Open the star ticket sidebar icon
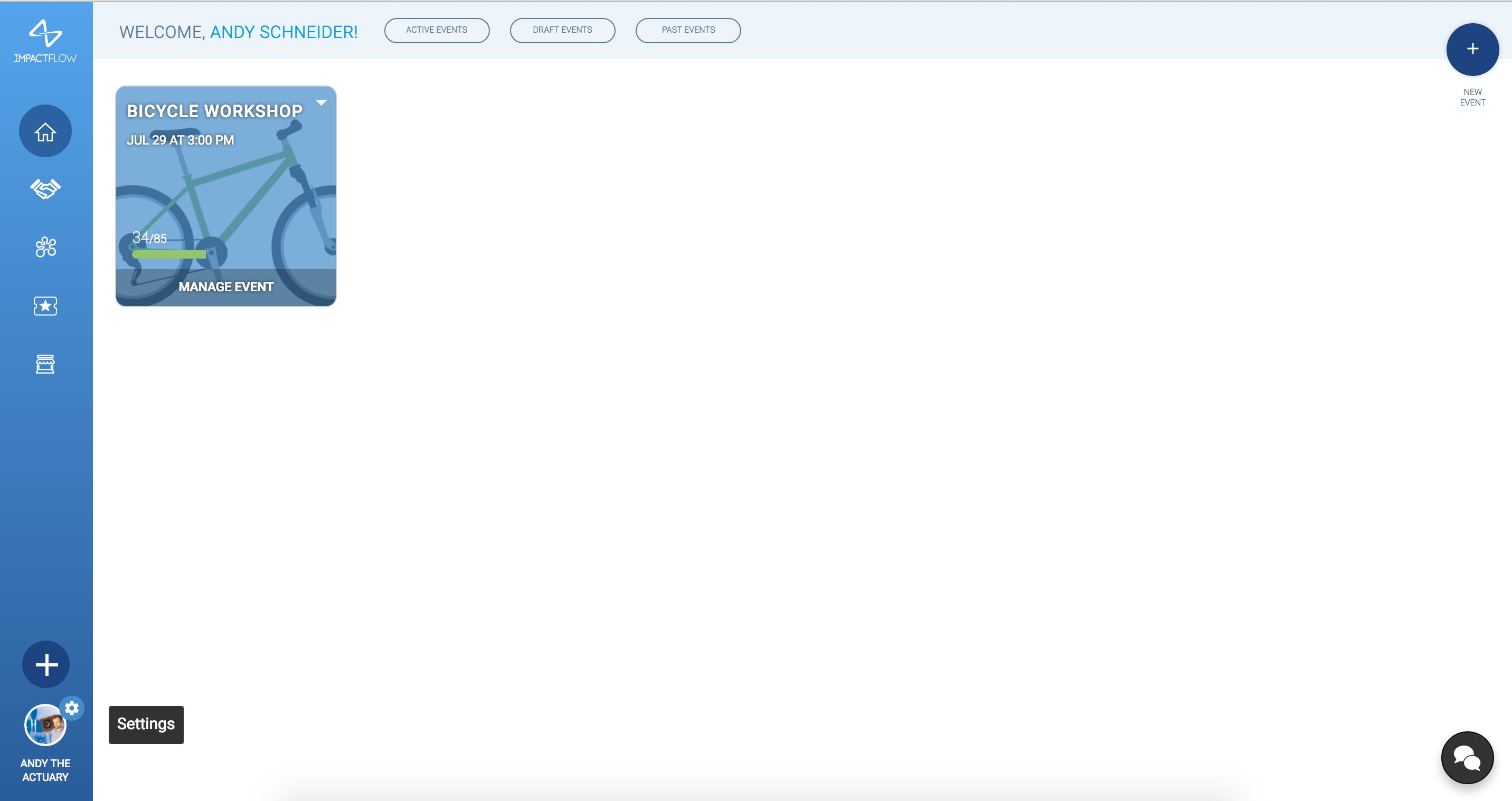Screen dimensions: 1512x801 (x=45, y=306)
